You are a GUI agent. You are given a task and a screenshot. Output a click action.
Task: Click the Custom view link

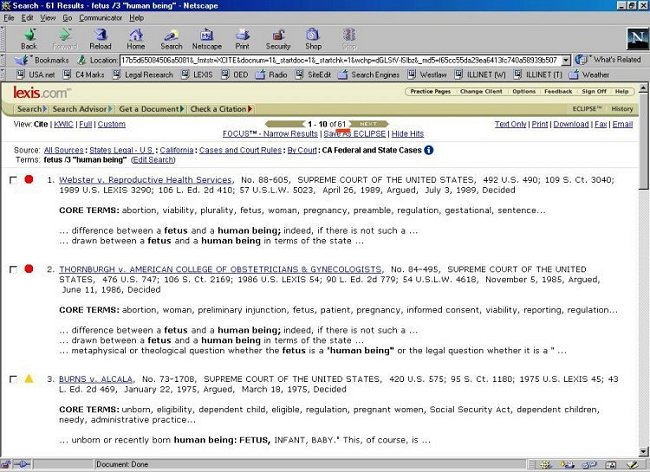tap(112, 124)
